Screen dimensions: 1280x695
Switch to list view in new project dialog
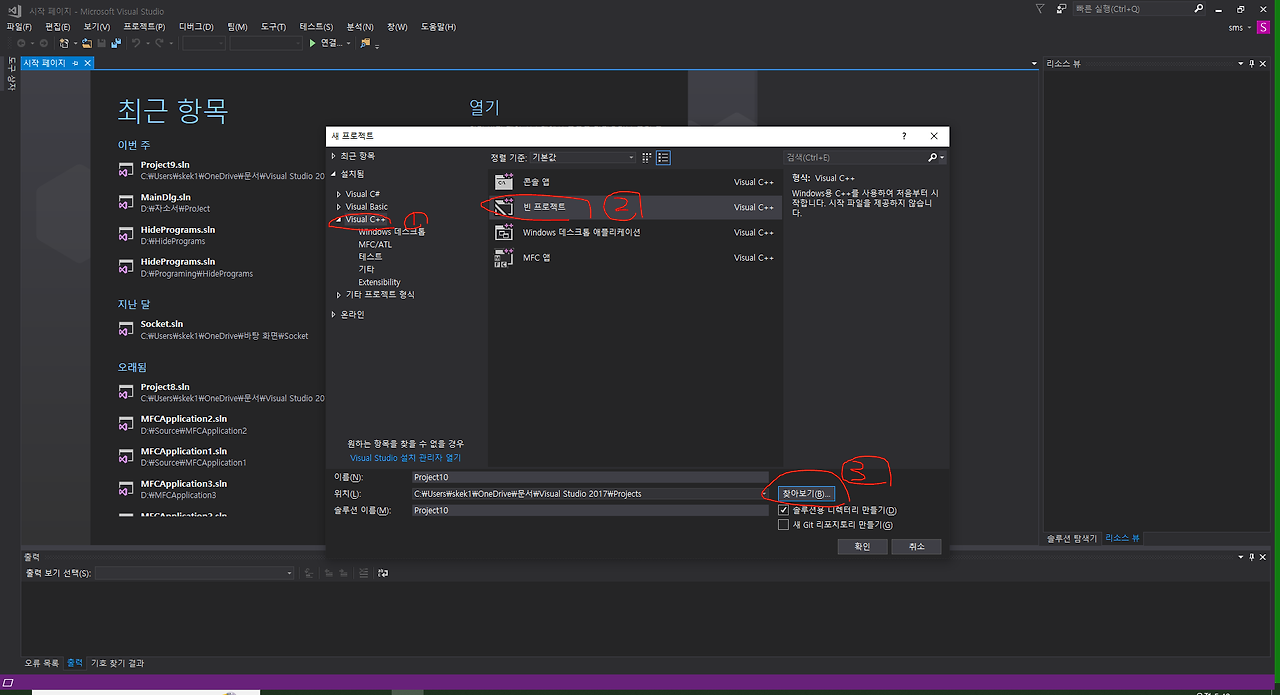point(663,157)
